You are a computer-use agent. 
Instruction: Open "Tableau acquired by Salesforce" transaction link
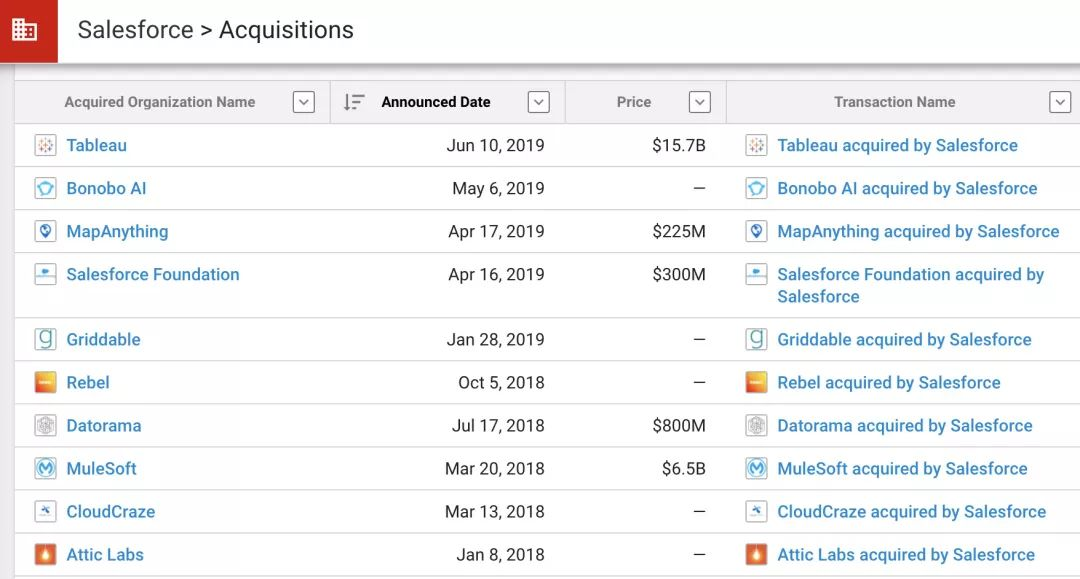(897, 145)
